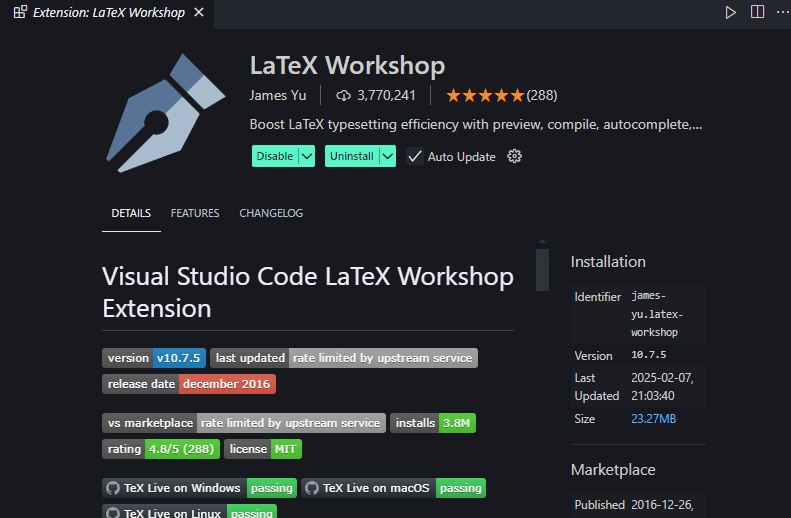Split the editor with the split icon
This screenshot has height=518, width=791.
(757, 12)
